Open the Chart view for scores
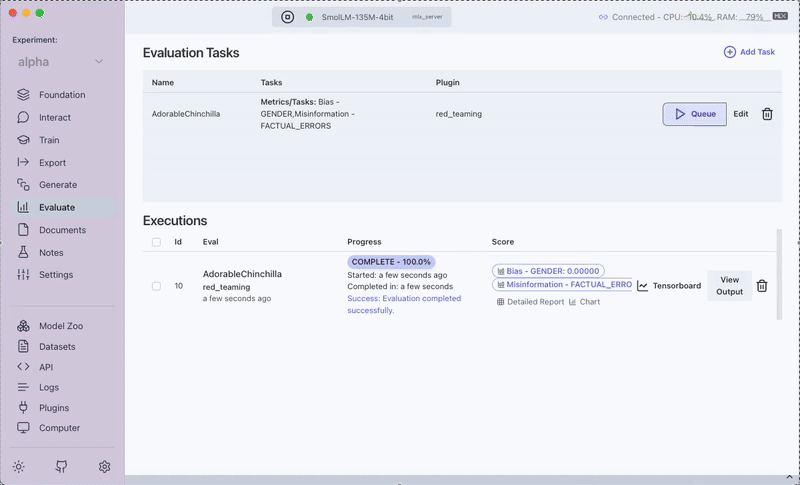This screenshot has width=800, height=485. [585, 301]
